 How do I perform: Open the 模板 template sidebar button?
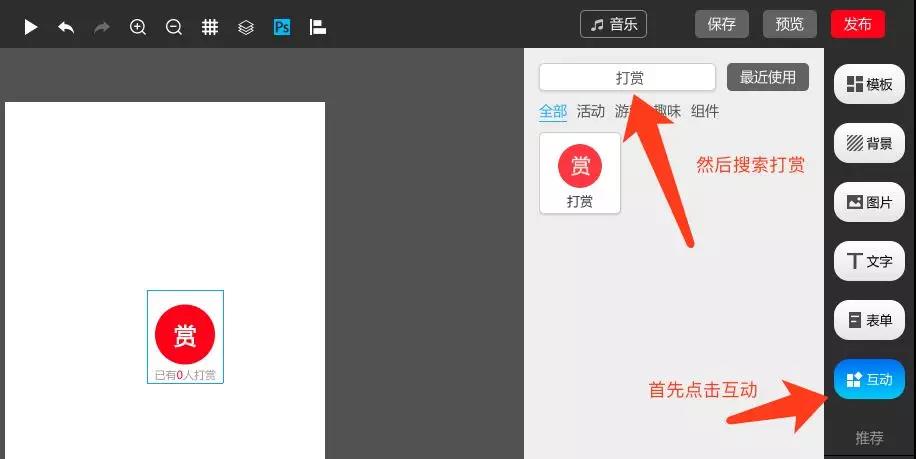click(869, 84)
